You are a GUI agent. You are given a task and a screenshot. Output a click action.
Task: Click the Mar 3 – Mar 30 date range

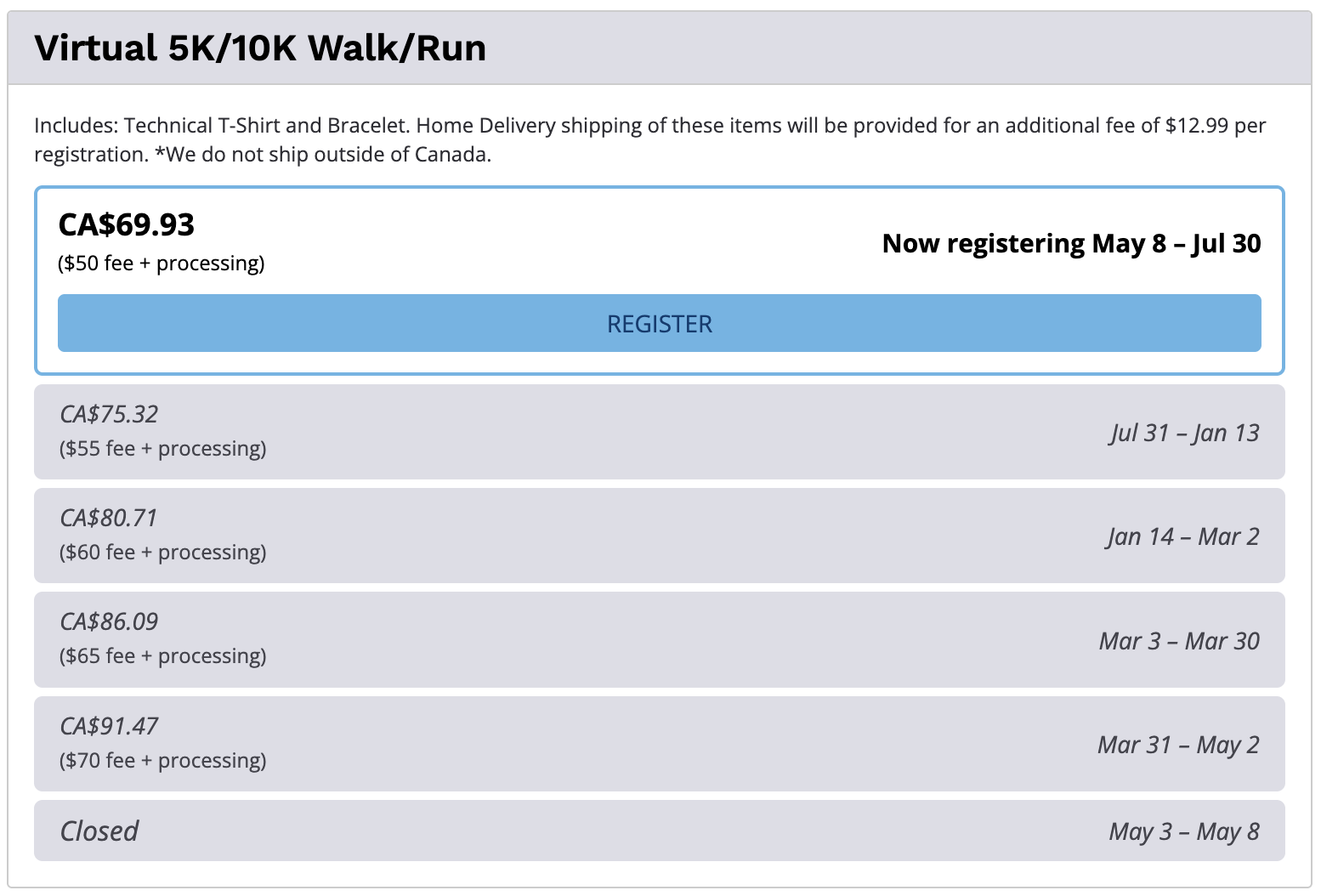click(x=1179, y=640)
